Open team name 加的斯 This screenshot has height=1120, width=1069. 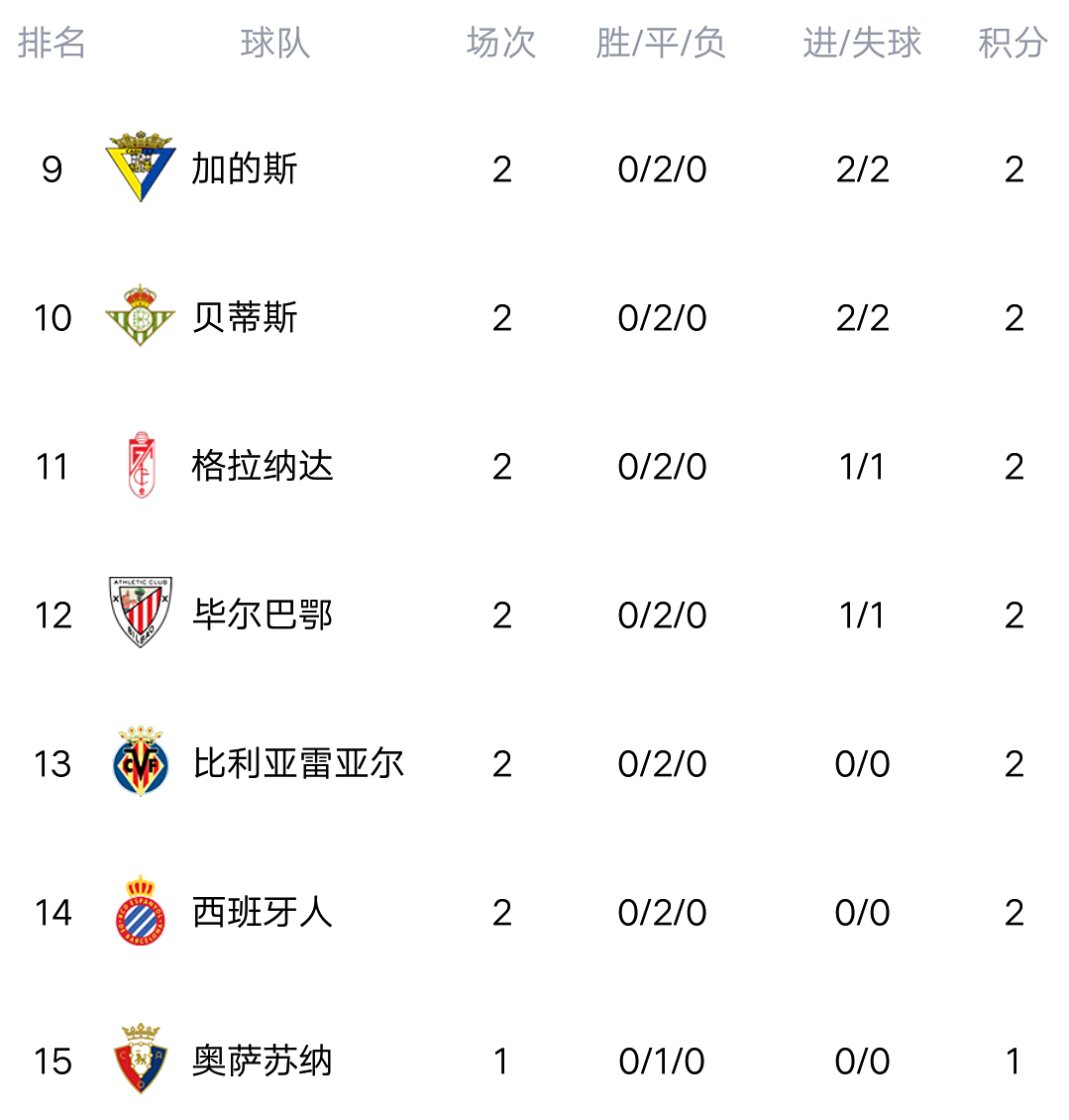[245, 168]
